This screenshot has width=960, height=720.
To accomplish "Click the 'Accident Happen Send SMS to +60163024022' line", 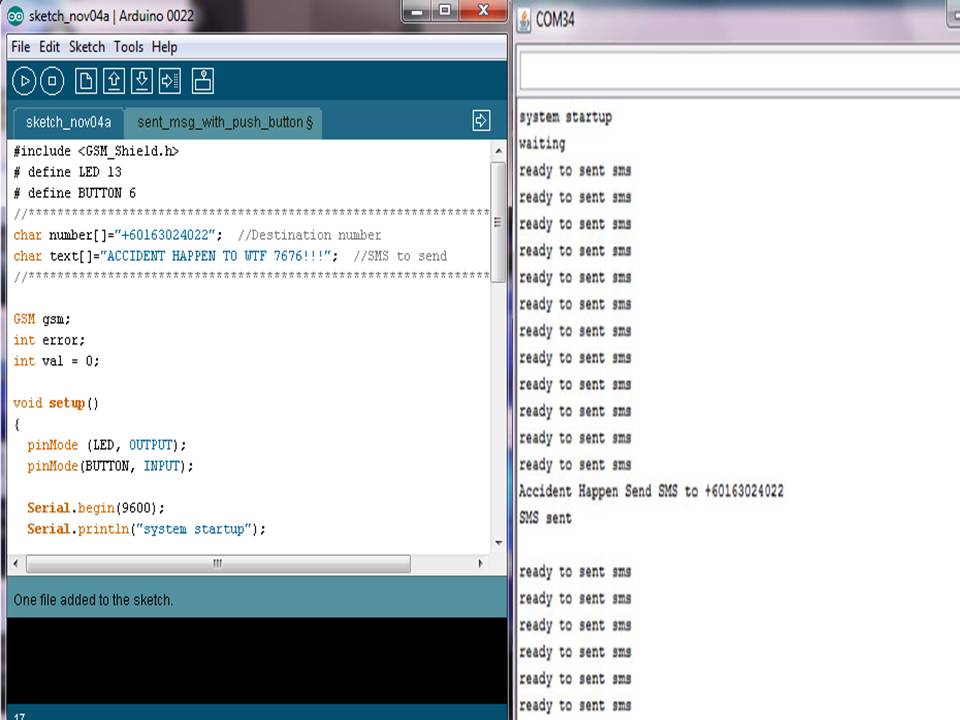I will click(x=651, y=491).
